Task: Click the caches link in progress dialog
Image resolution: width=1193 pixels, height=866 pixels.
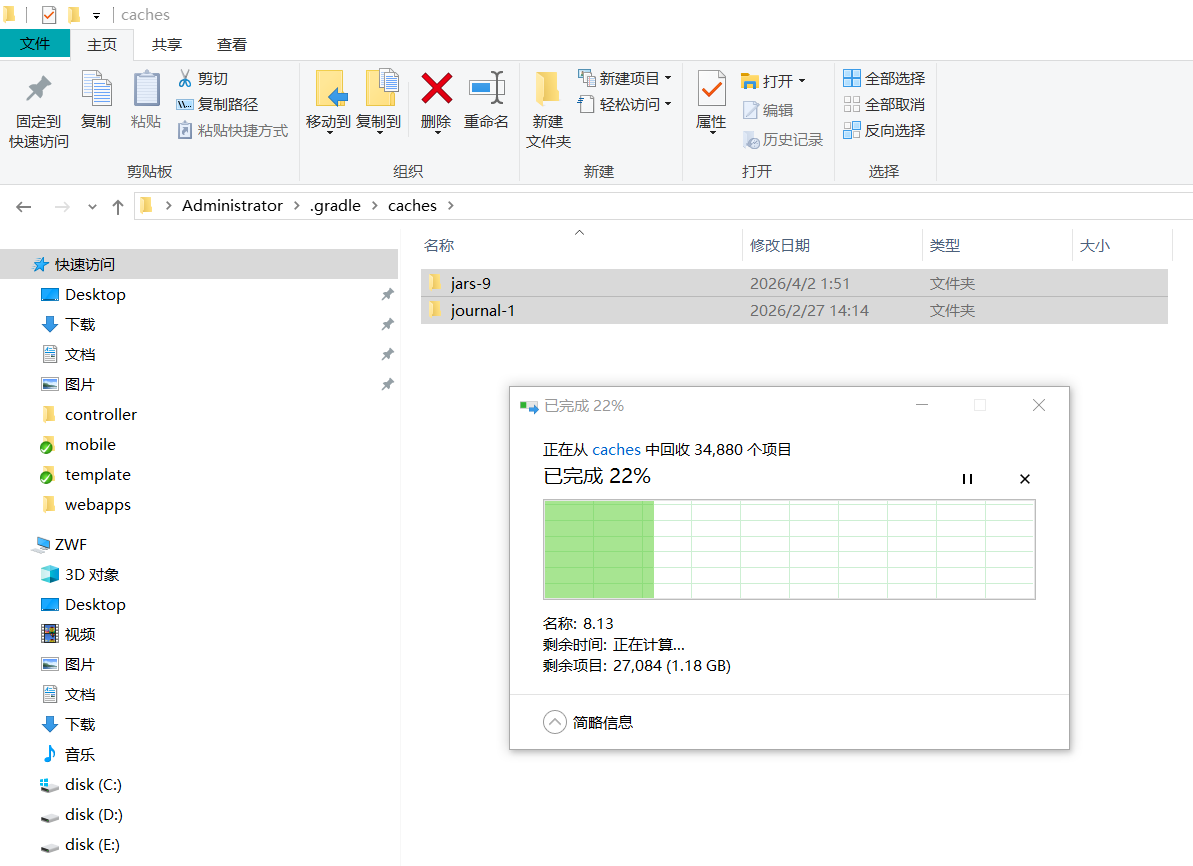Action: [x=616, y=450]
